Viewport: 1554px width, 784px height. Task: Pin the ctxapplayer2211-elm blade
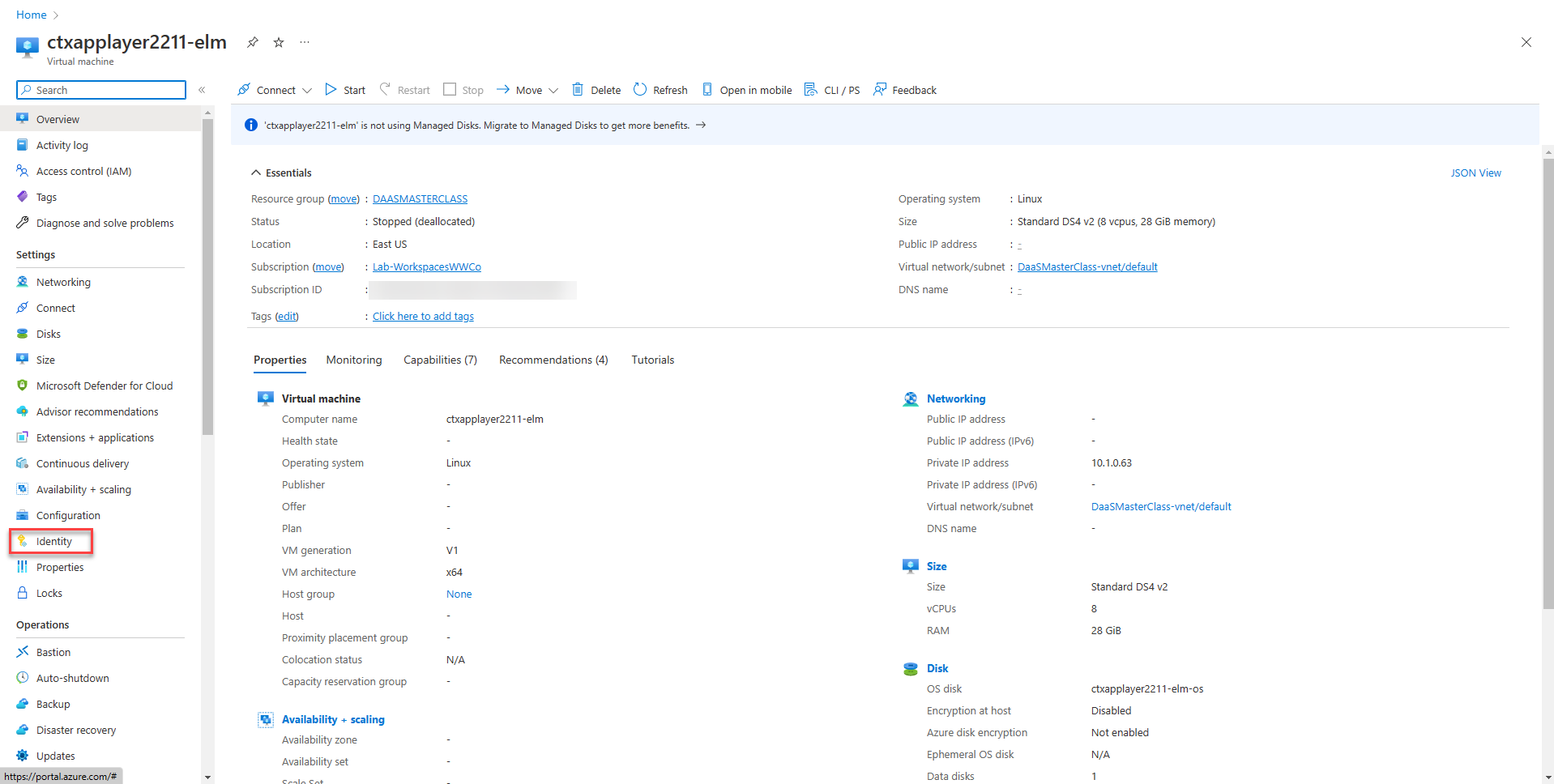coord(253,42)
